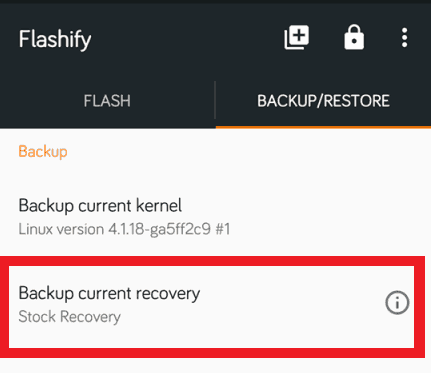Click the orange Backup section header
The image size is (431, 373).
[43, 152]
